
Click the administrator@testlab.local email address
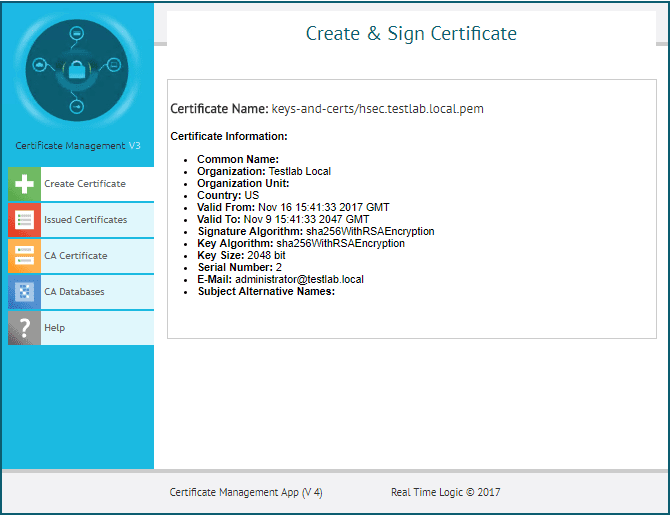point(300,280)
